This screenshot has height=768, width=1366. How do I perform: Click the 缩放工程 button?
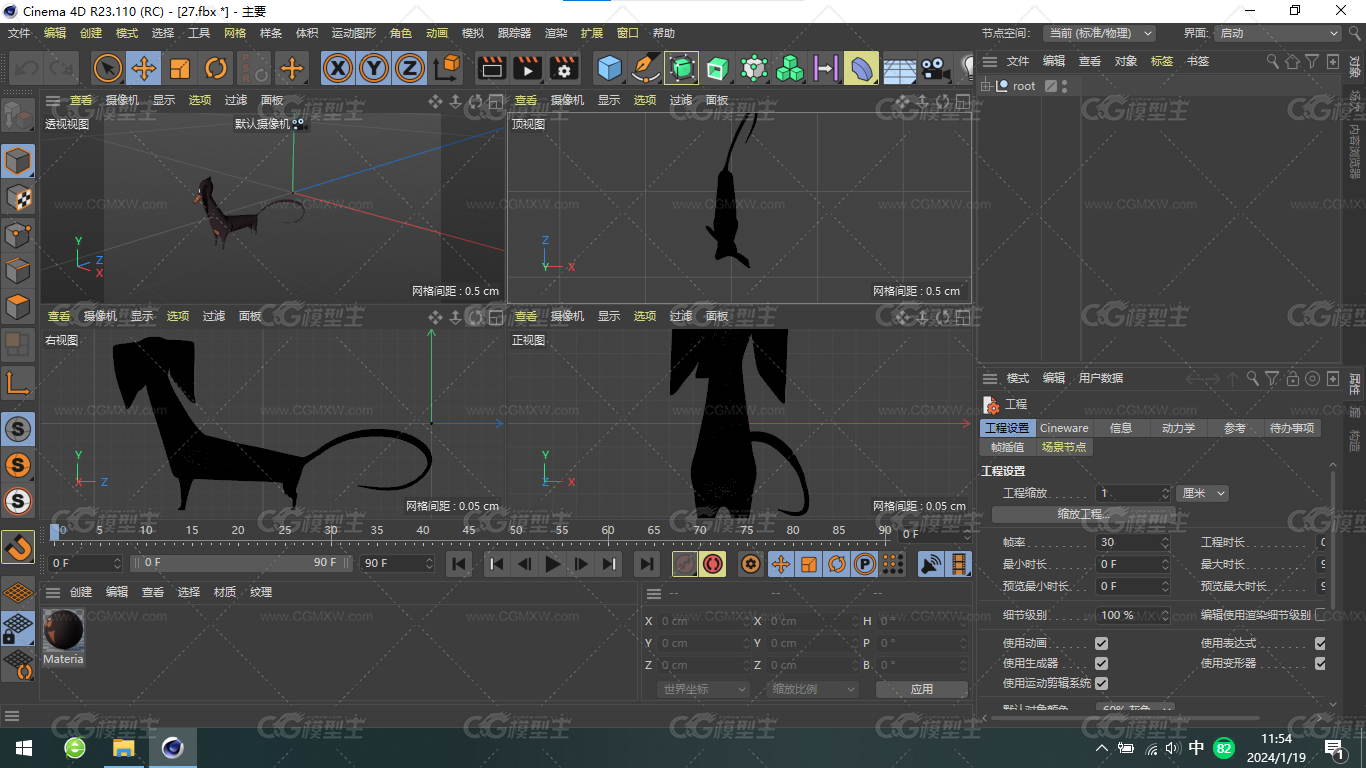(x=1084, y=514)
